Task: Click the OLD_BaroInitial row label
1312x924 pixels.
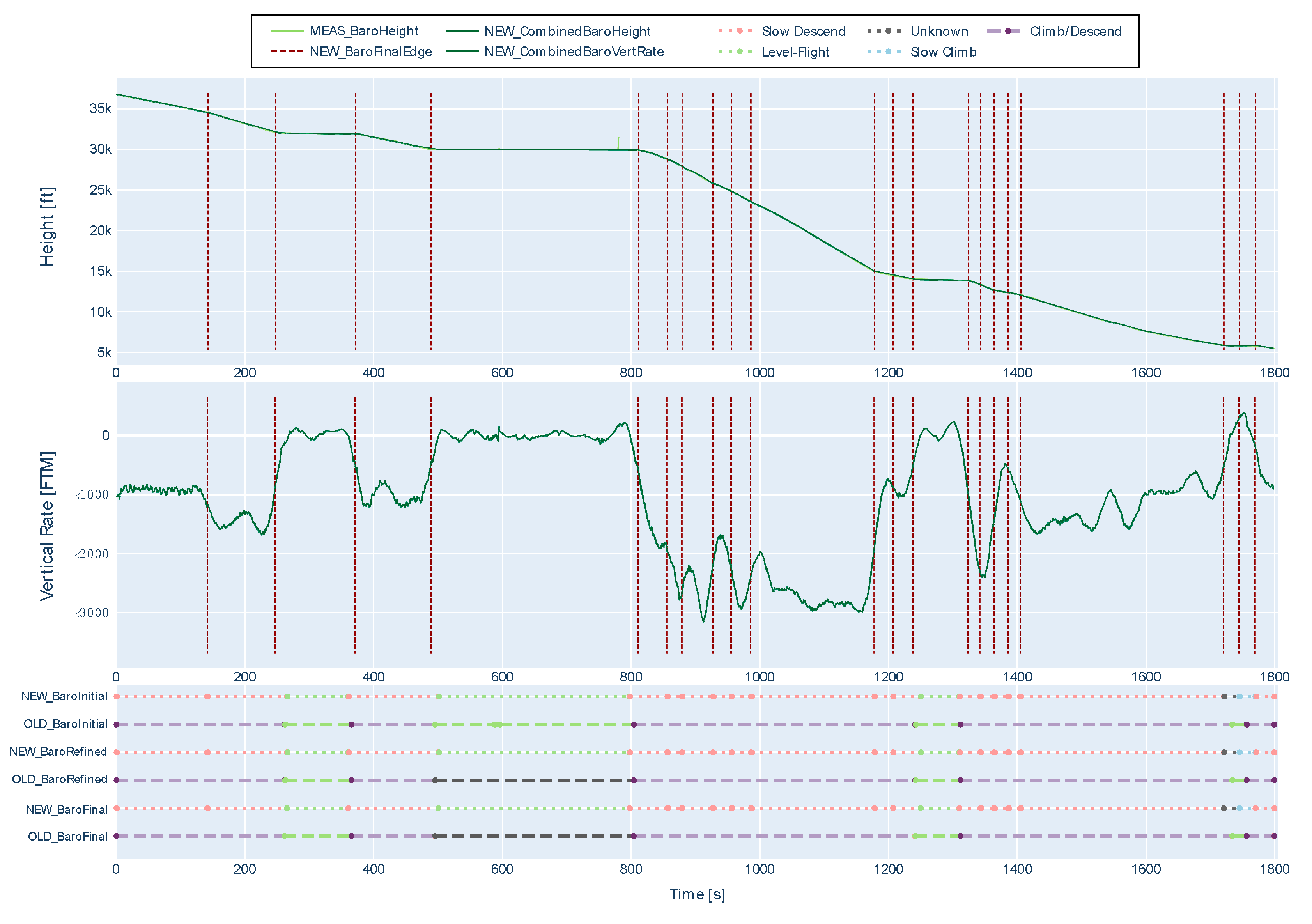Action: [x=65, y=724]
